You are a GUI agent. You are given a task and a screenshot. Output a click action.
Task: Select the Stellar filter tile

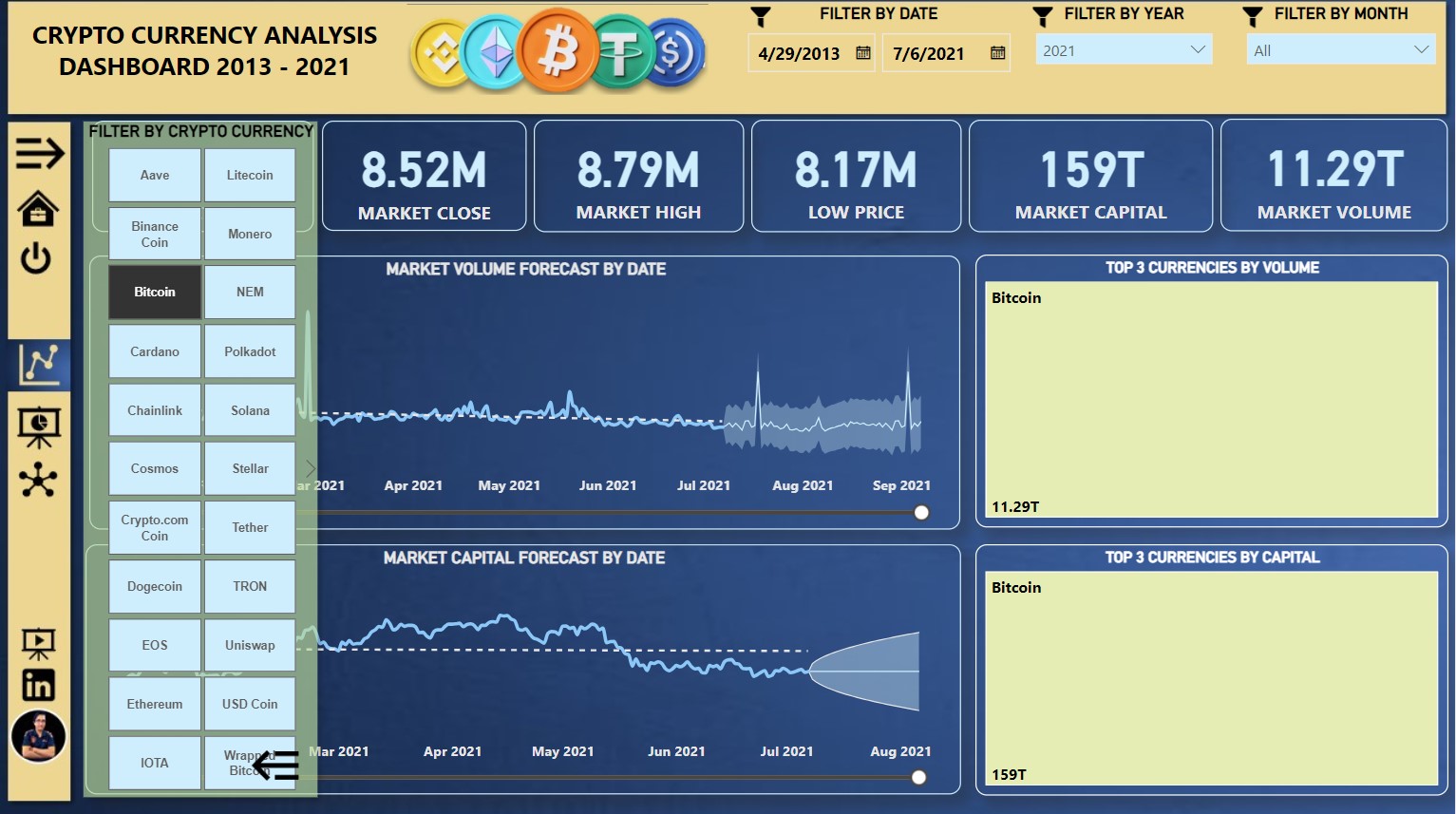click(x=250, y=468)
